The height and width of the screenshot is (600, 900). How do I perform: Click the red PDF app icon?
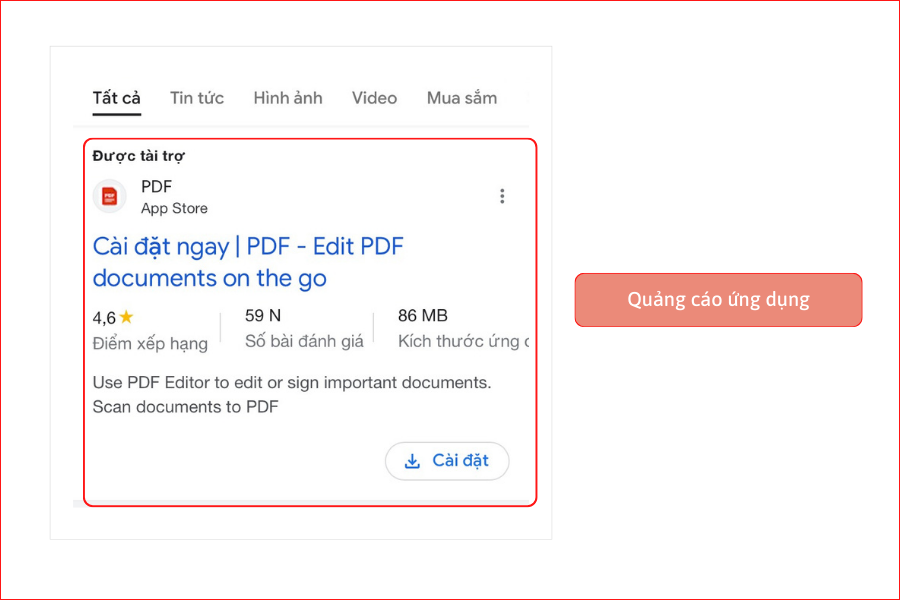(x=110, y=196)
